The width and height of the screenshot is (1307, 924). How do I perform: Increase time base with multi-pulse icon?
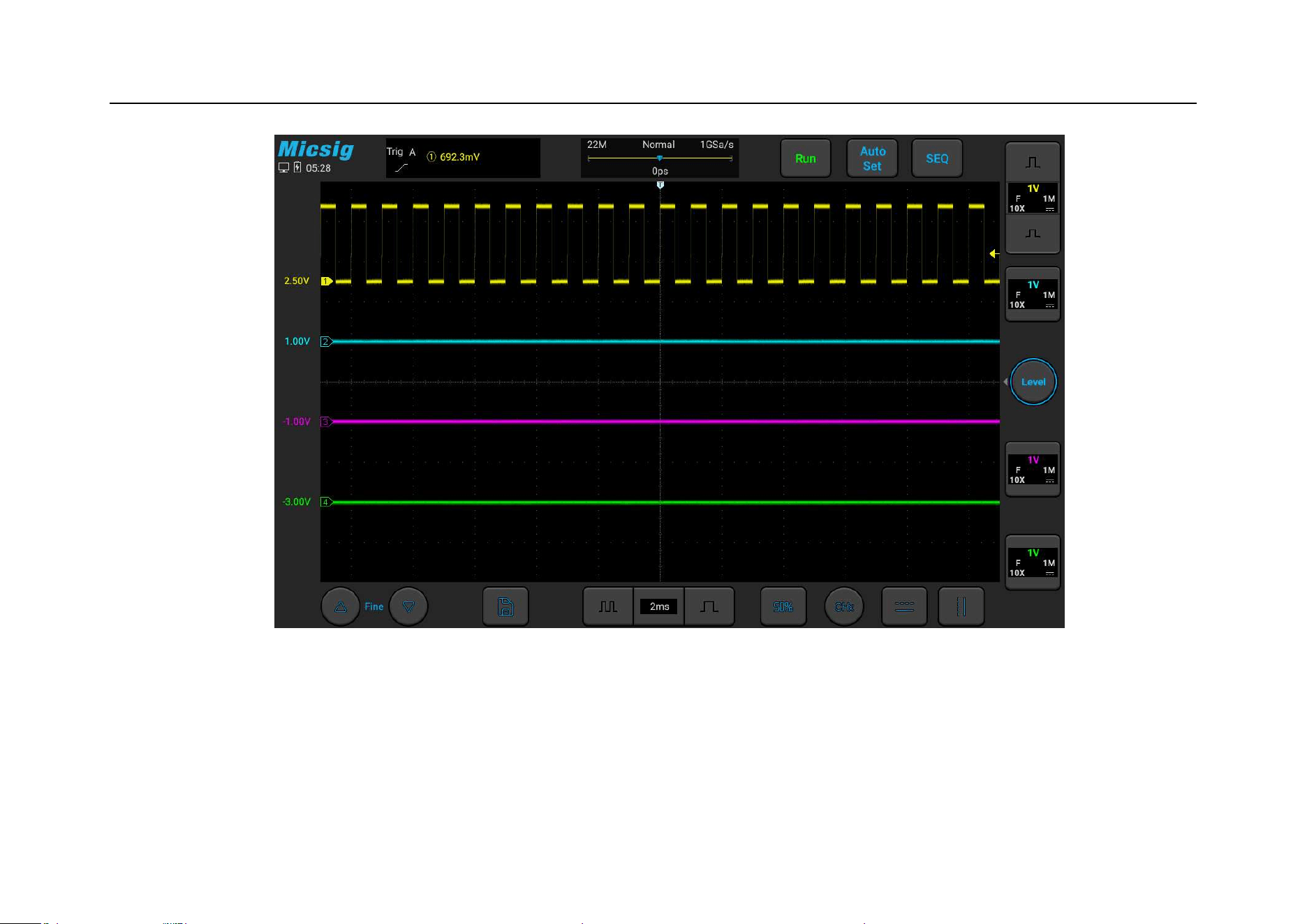[x=608, y=606]
